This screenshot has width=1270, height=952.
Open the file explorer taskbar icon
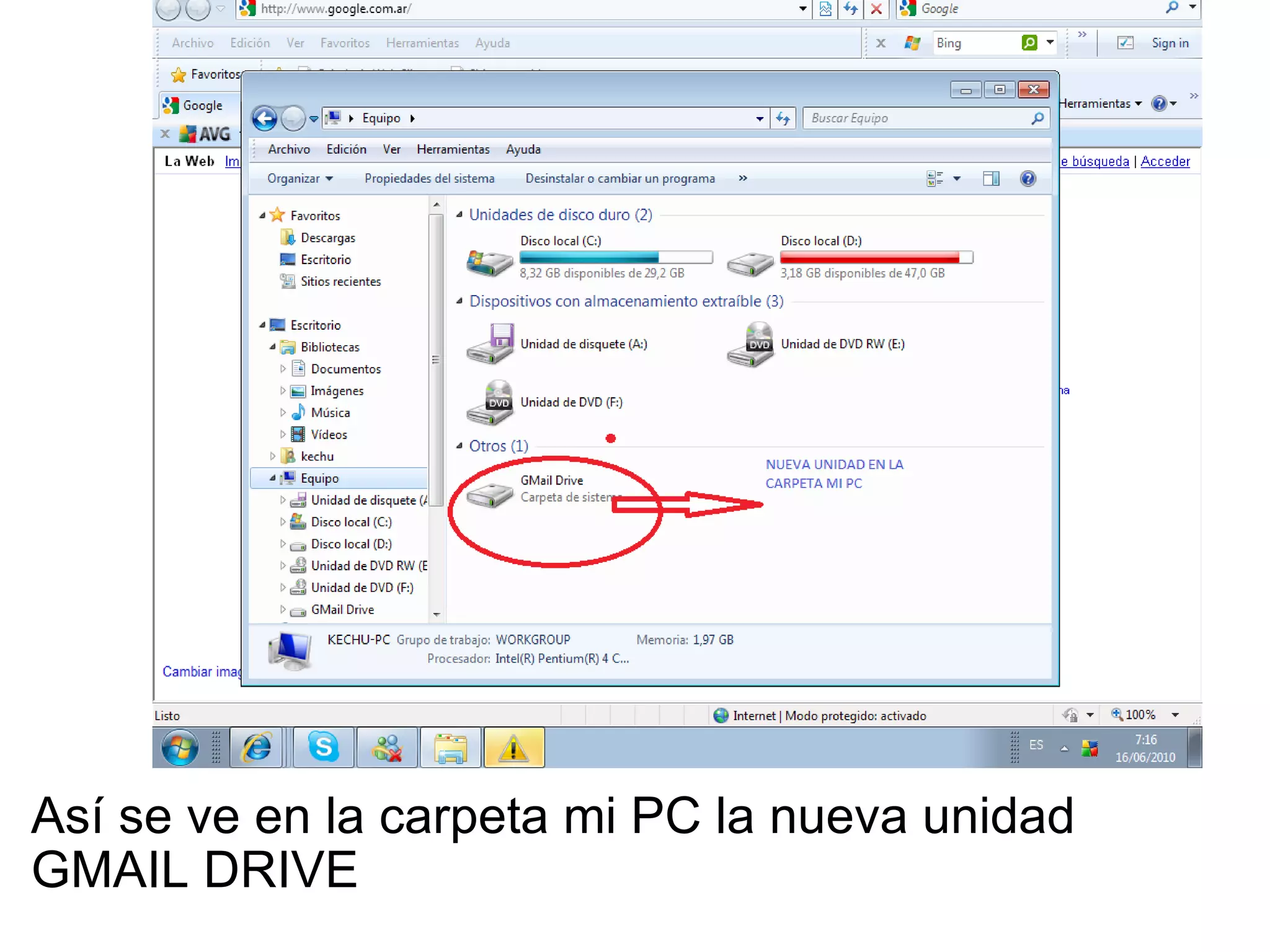point(451,747)
